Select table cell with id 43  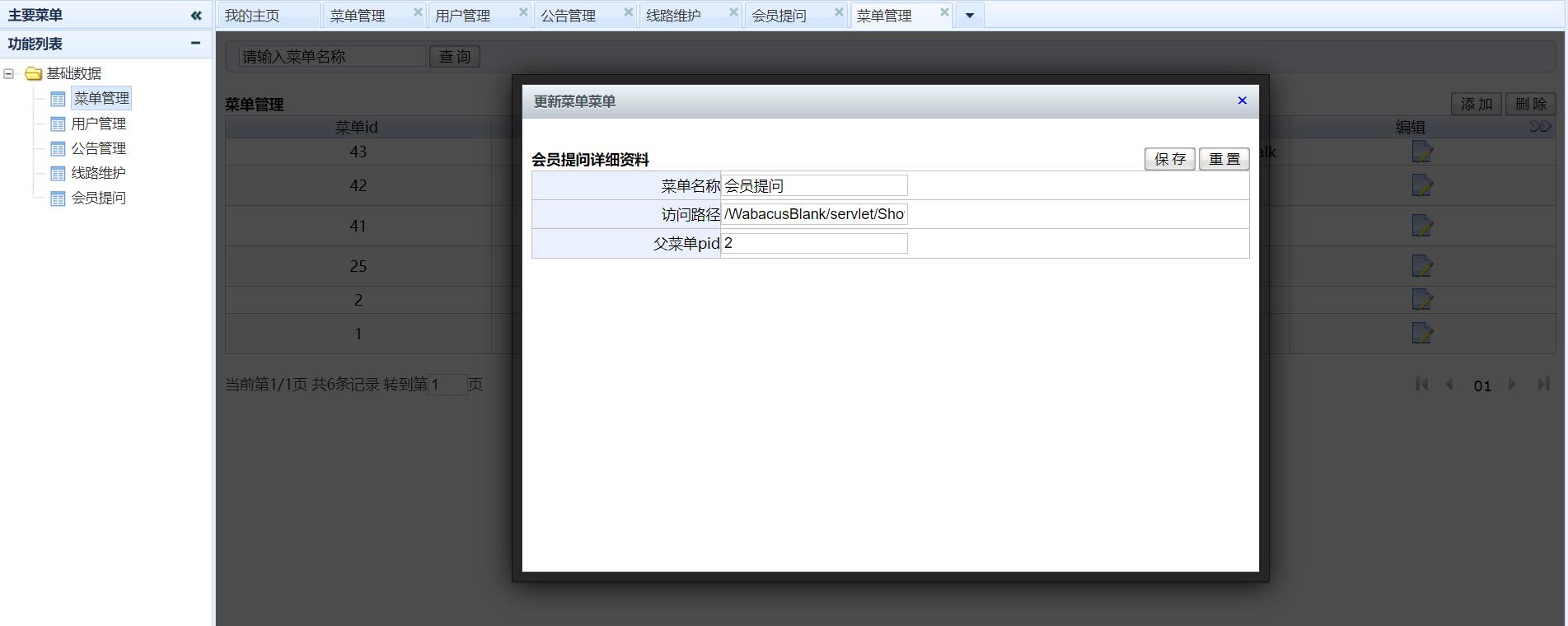tap(358, 152)
